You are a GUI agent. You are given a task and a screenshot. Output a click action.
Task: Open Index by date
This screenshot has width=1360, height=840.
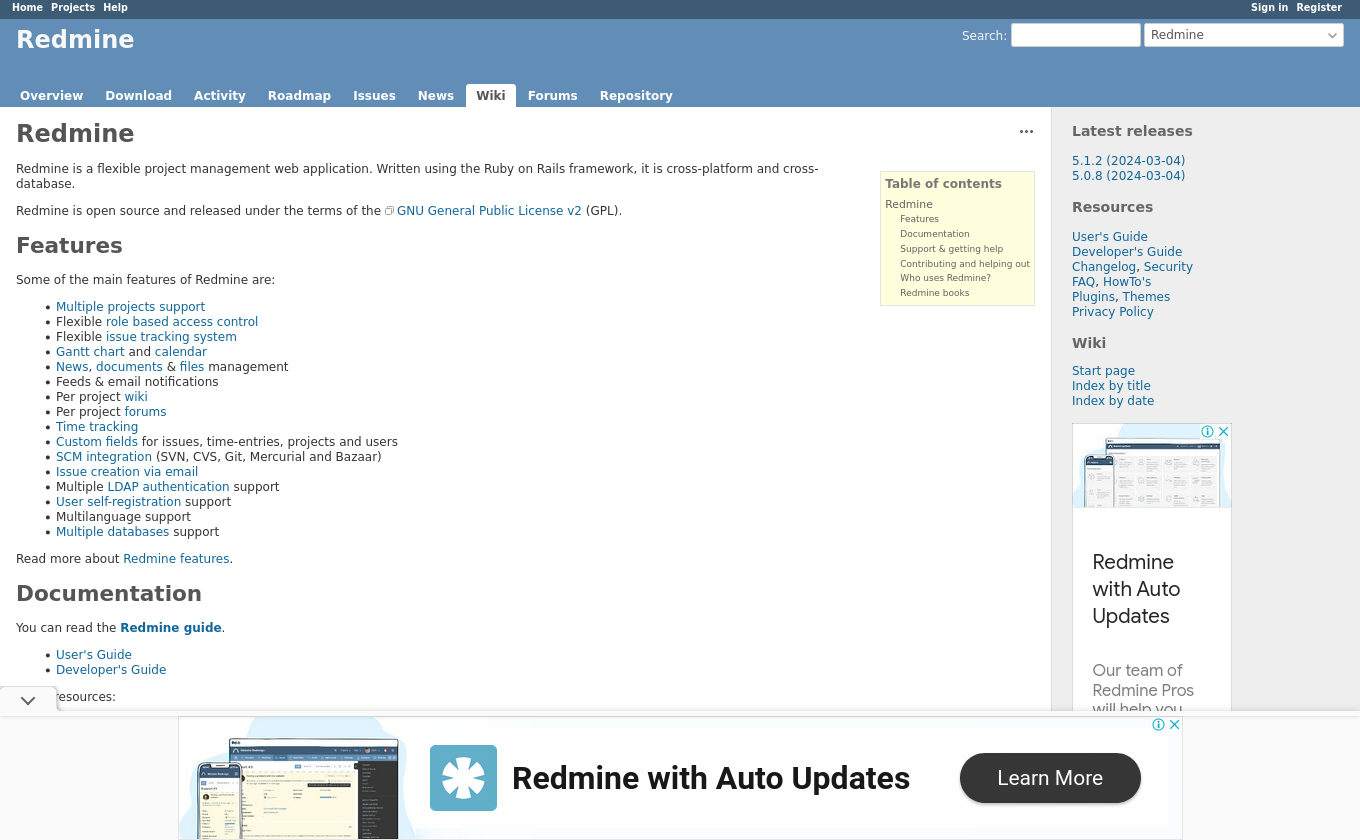coord(1113,401)
